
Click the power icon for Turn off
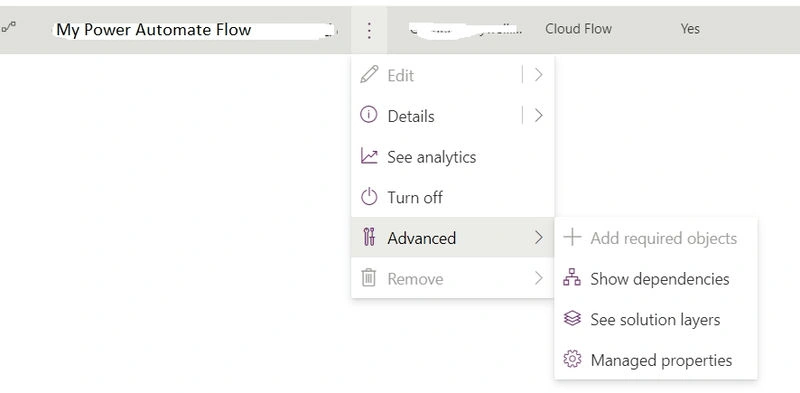coord(369,197)
